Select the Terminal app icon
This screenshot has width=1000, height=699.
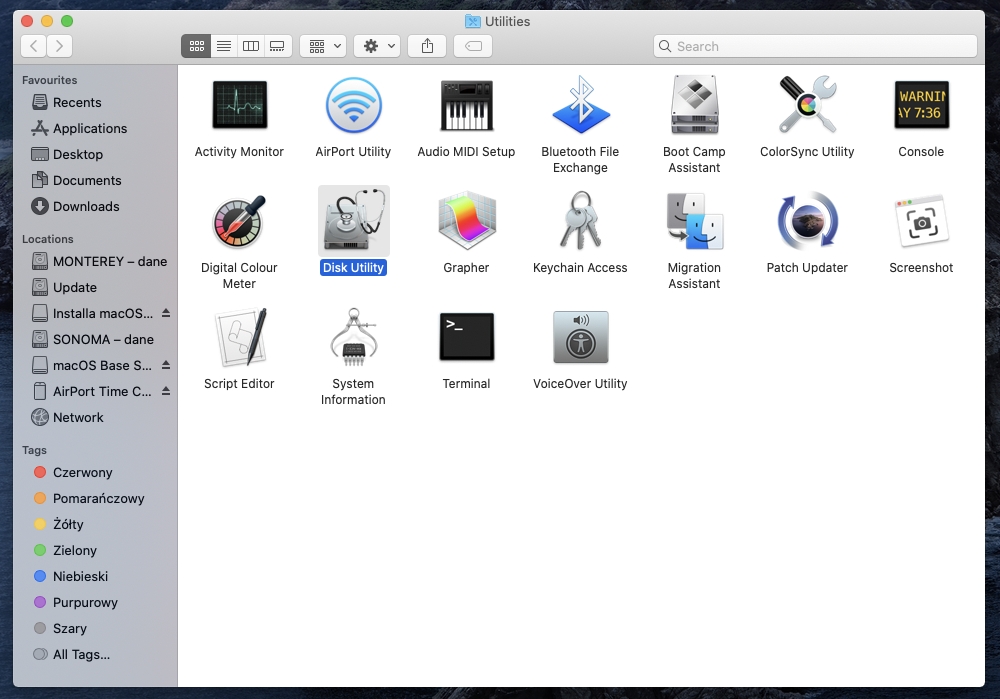(466, 337)
